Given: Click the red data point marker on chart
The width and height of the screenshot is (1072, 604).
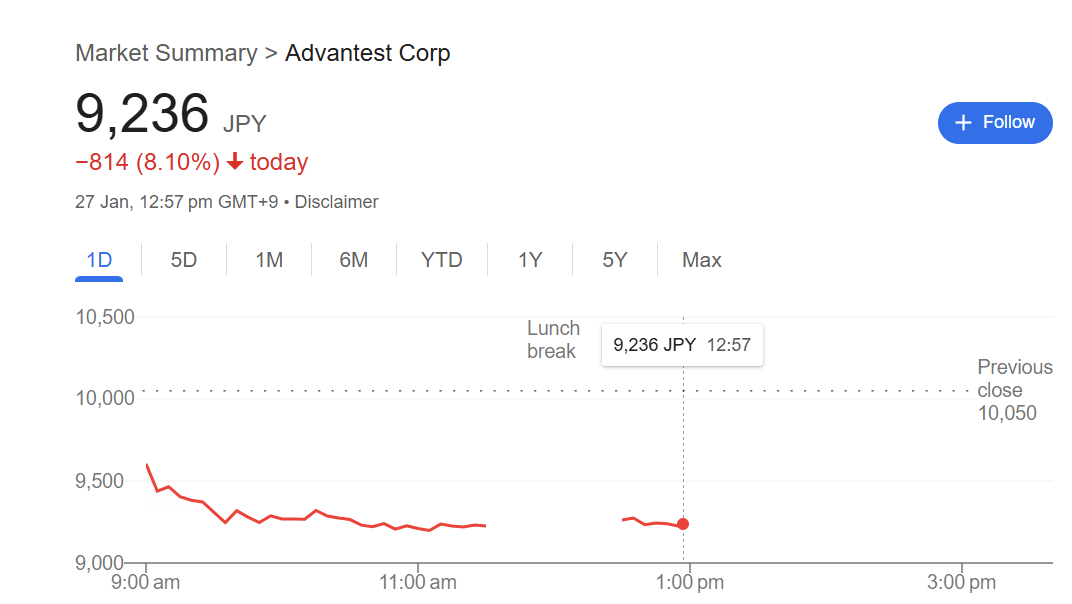Looking at the screenshot, I should tap(683, 524).
